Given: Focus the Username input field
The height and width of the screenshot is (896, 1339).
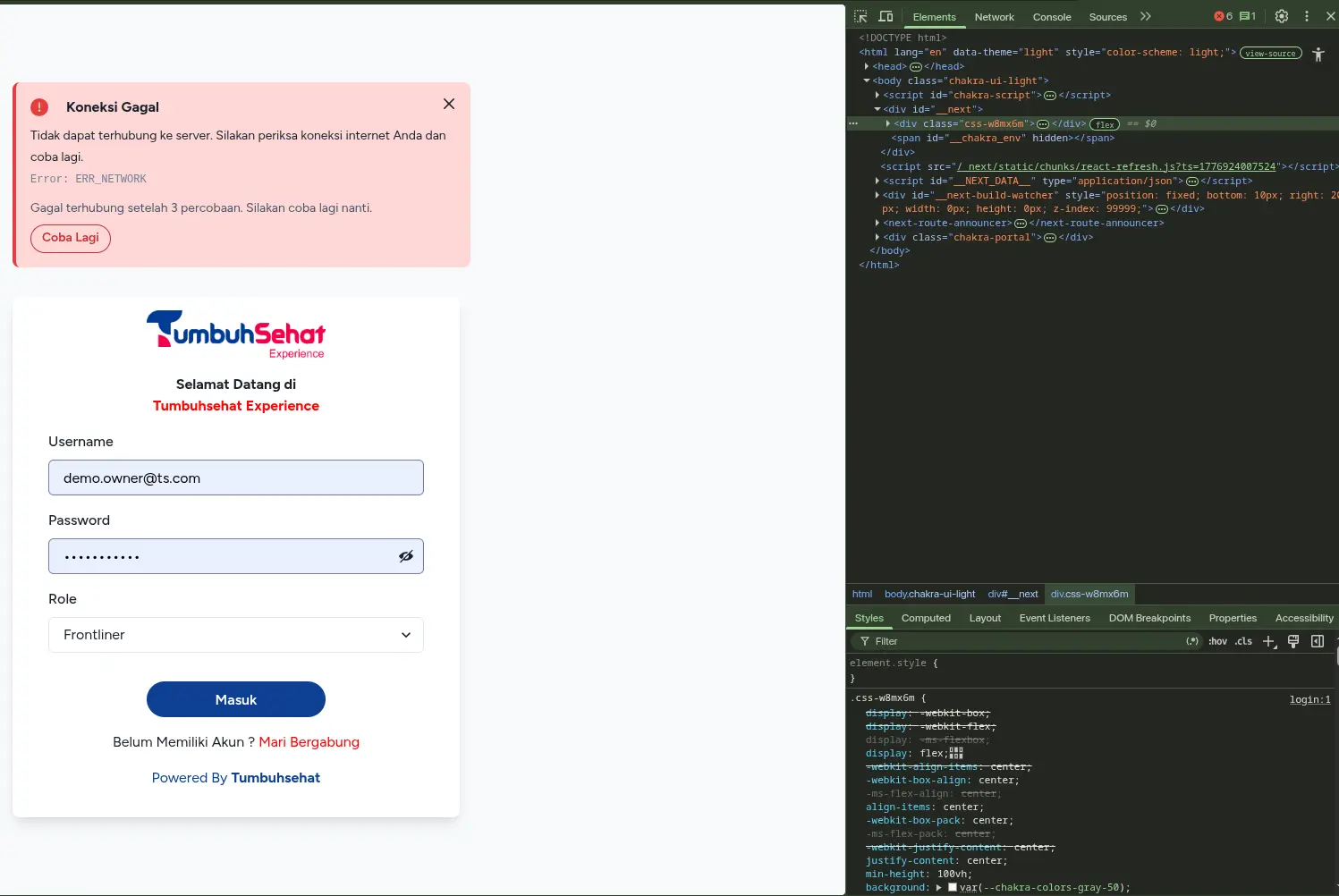Looking at the screenshot, I should coord(236,478).
